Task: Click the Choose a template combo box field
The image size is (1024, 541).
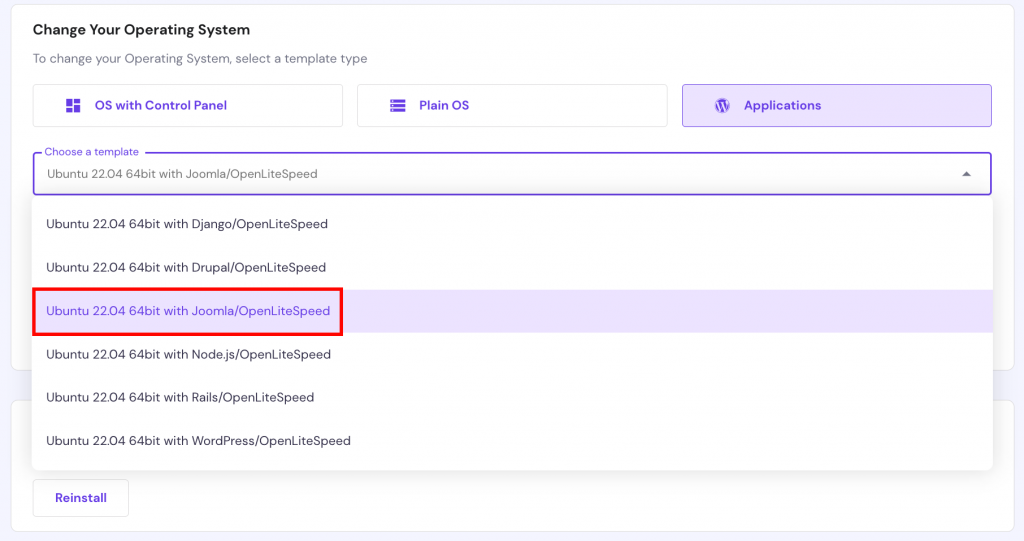Action: tap(500, 174)
